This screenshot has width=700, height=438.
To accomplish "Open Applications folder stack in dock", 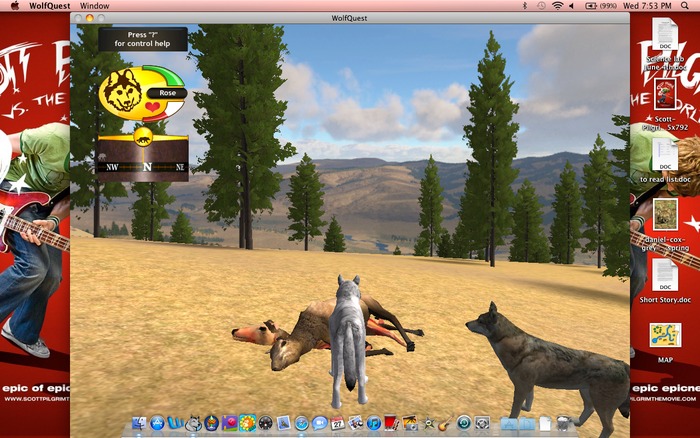I will tap(508, 423).
